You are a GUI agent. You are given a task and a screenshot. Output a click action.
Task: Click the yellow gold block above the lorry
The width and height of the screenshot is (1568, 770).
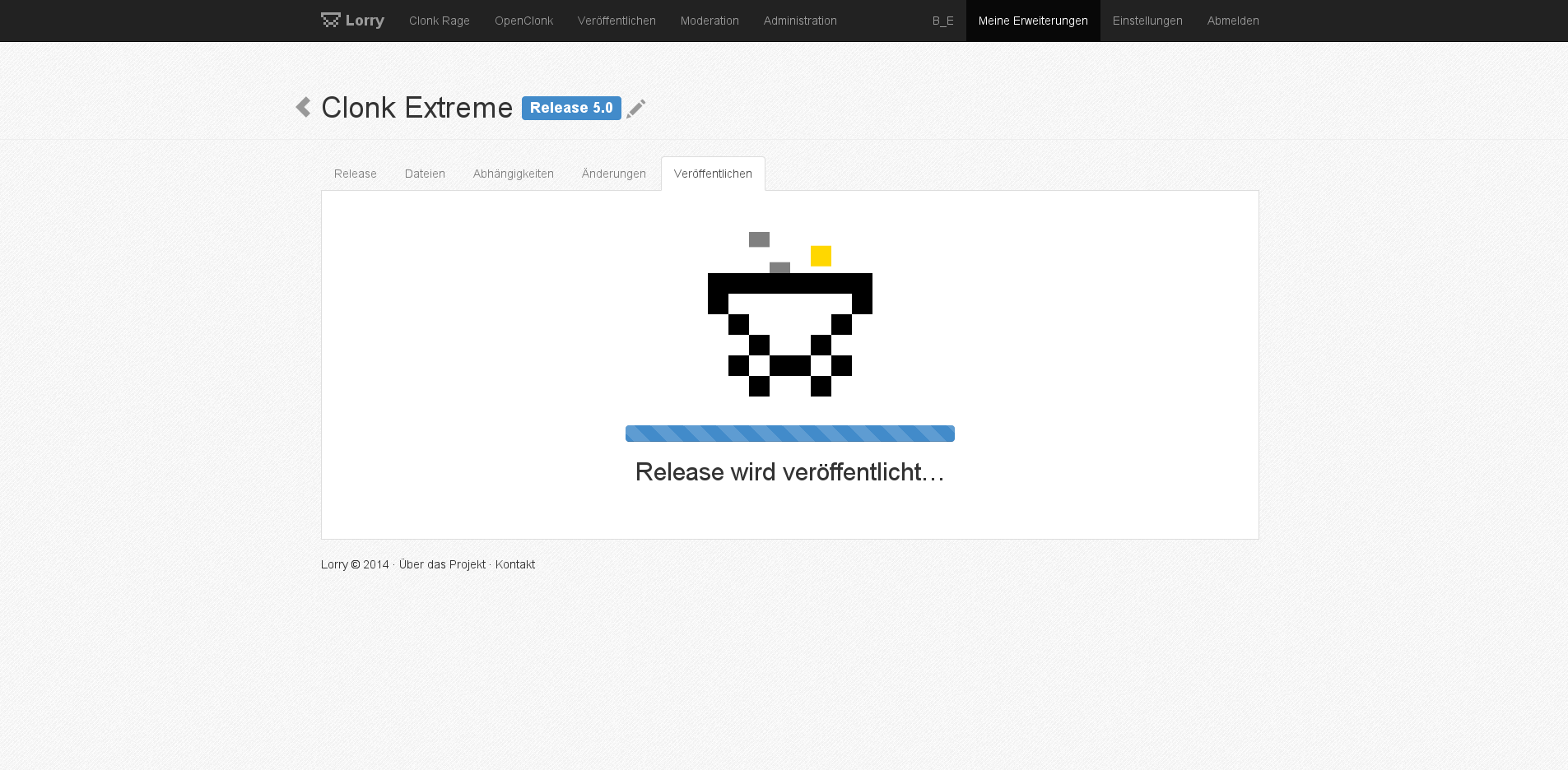[x=821, y=256]
